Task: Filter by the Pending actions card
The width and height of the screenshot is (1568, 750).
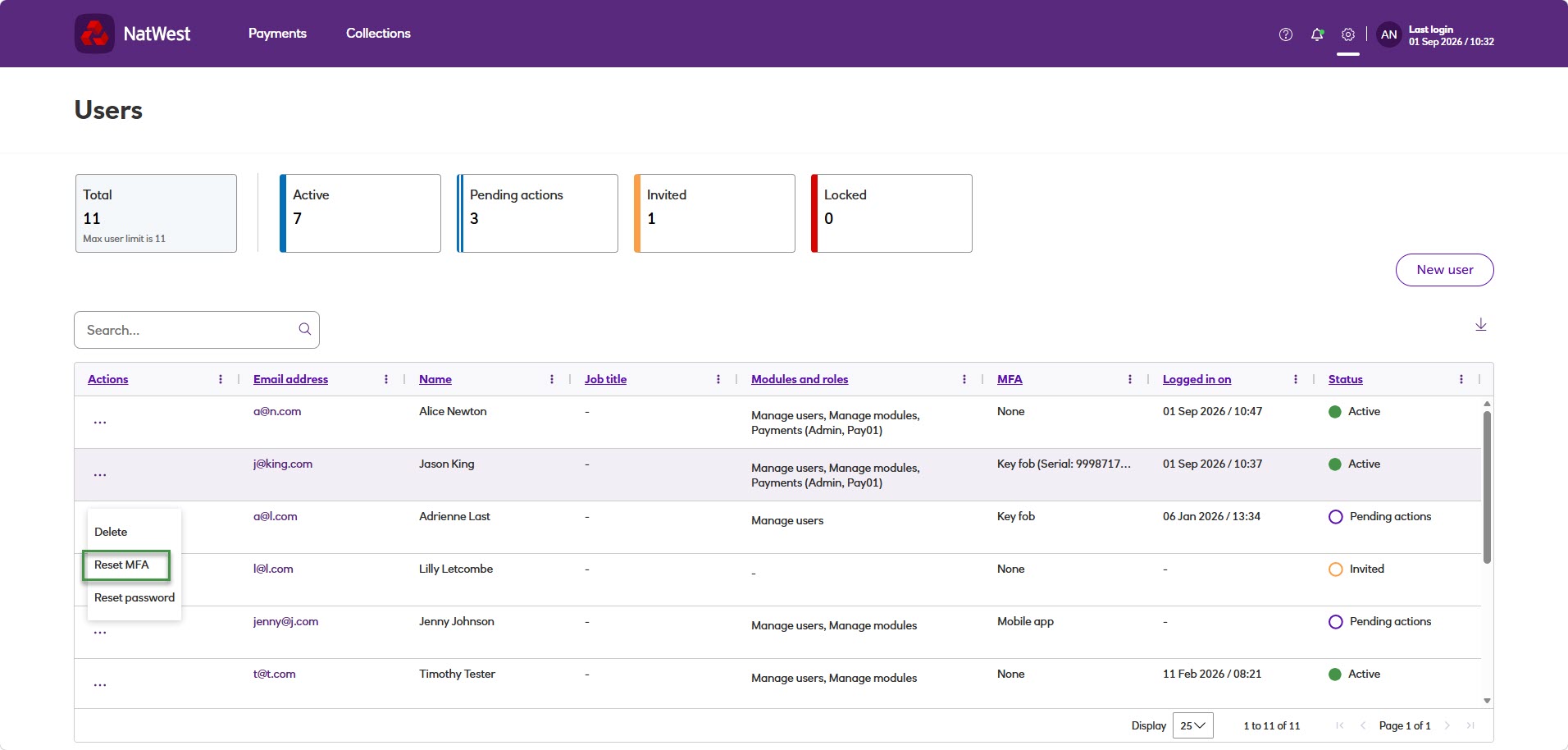Action: (x=537, y=213)
